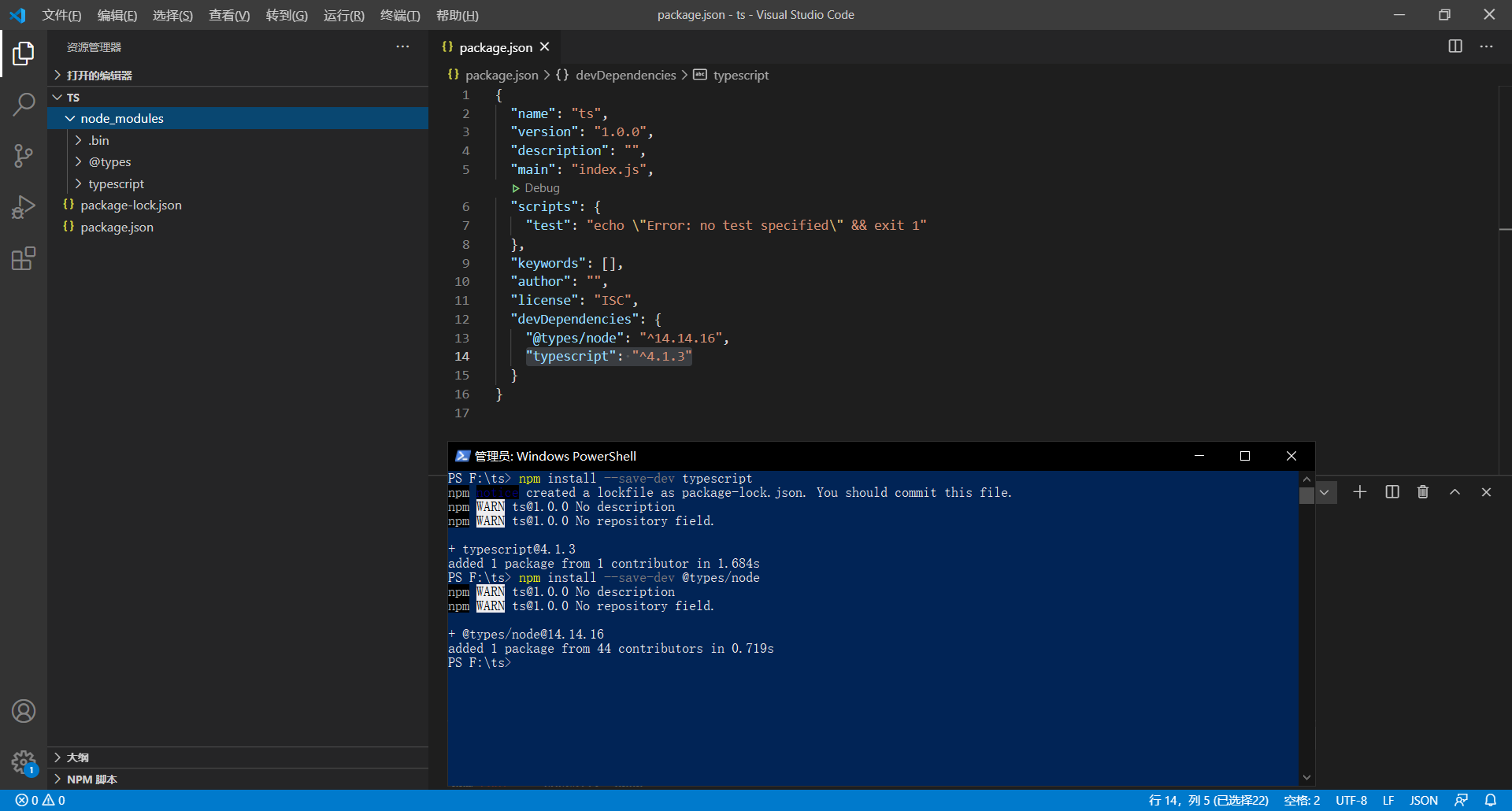Screen dimensions: 1512x811
Task: Click the VS Code logo icon
Action: coord(17,15)
